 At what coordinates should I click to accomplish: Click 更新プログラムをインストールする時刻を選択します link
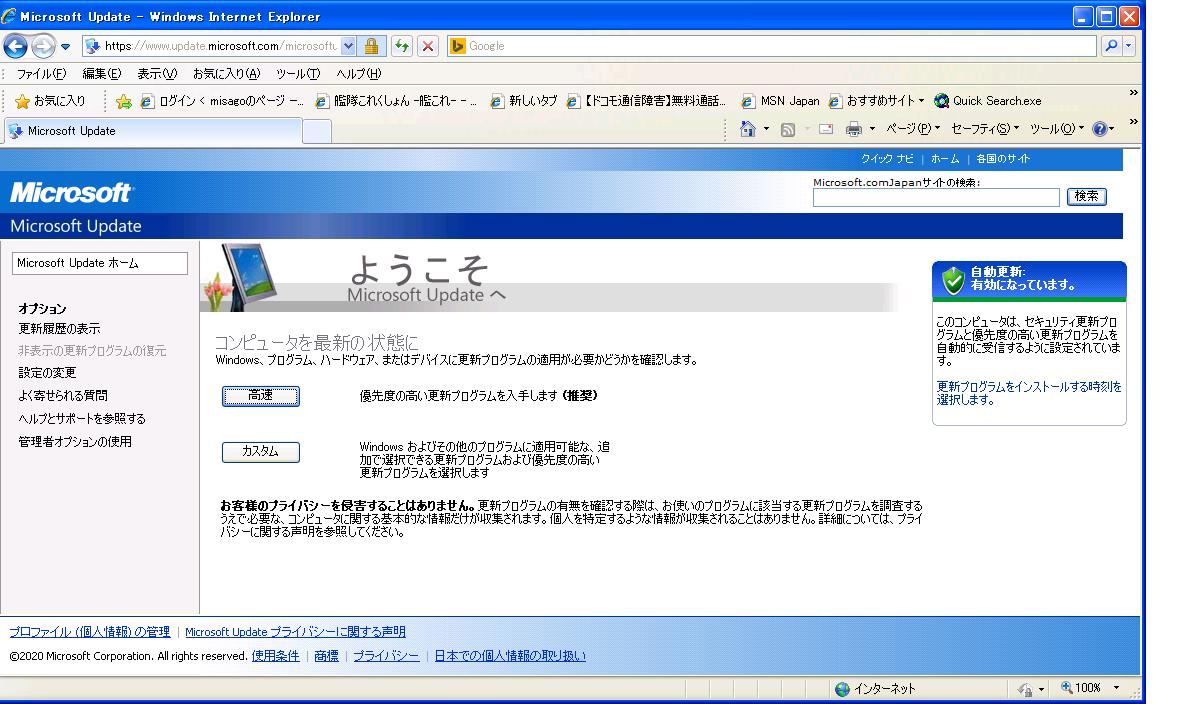pyautogui.click(x=1029, y=393)
